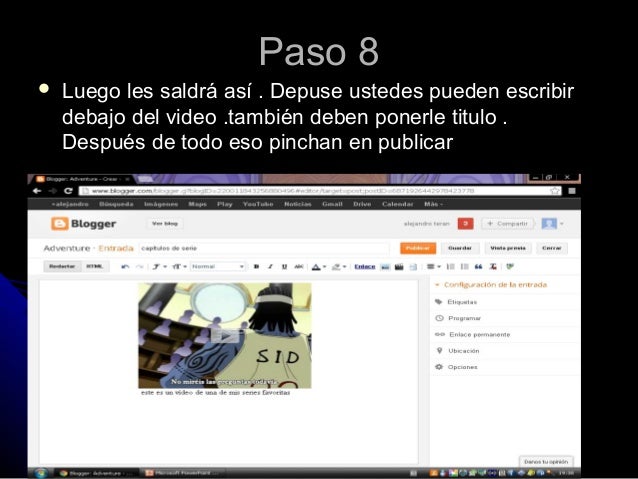The width and height of the screenshot is (638, 479).
Task: Open the text color dropdown
Action: click(x=319, y=267)
